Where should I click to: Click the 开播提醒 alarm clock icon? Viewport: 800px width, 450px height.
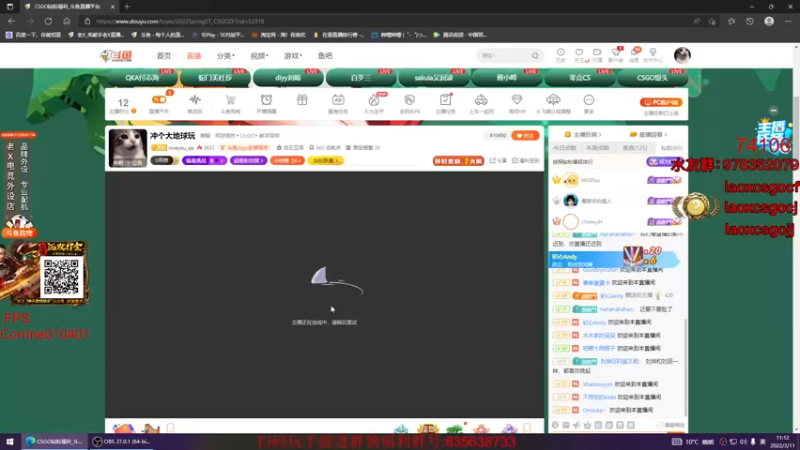pyautogui.click(x=266, y=100)
